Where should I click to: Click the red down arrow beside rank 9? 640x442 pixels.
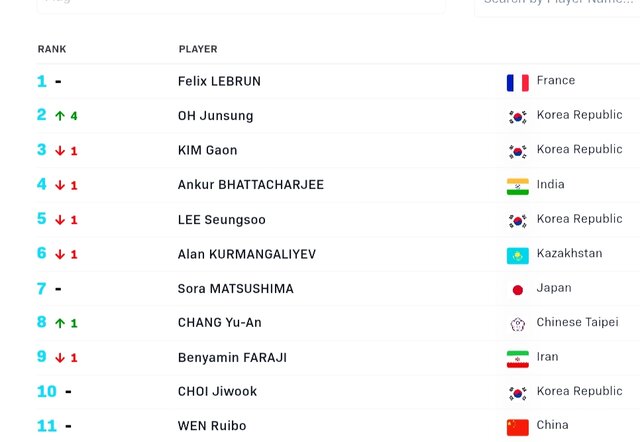tap(60, 358)
